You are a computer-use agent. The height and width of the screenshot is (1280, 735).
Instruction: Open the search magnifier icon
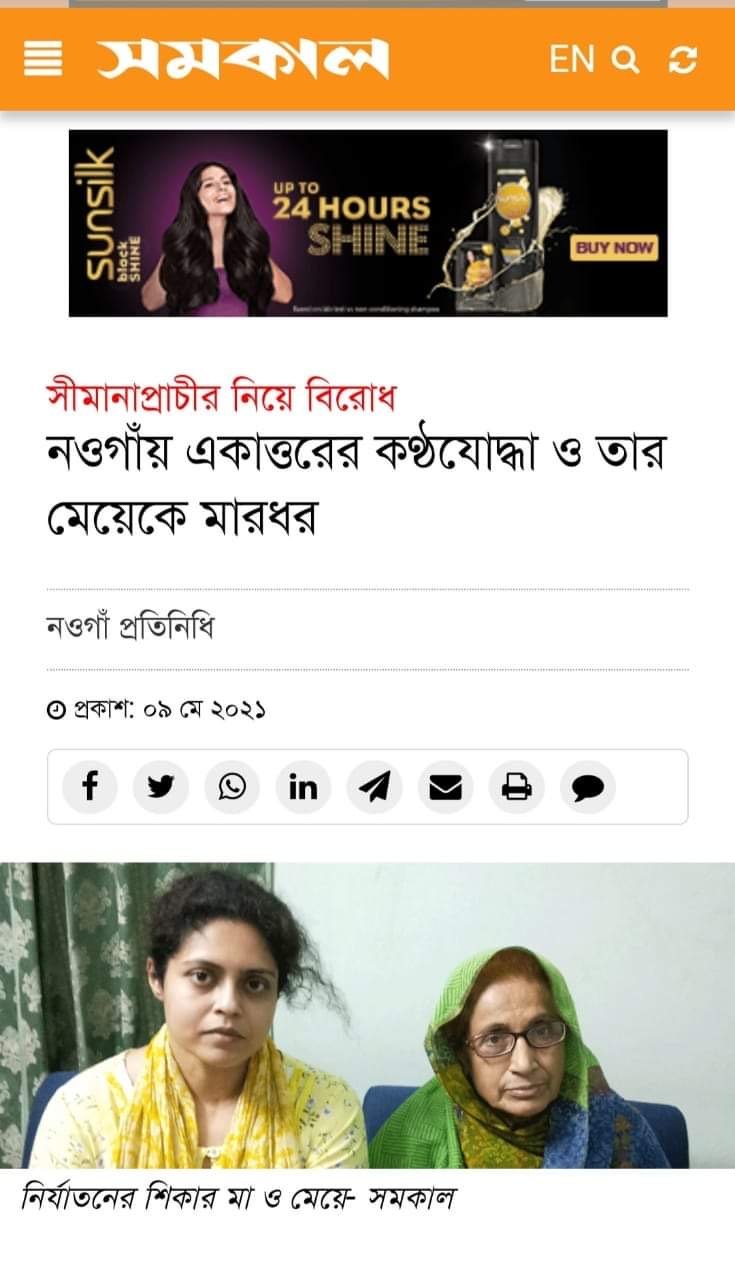(625, 60)
